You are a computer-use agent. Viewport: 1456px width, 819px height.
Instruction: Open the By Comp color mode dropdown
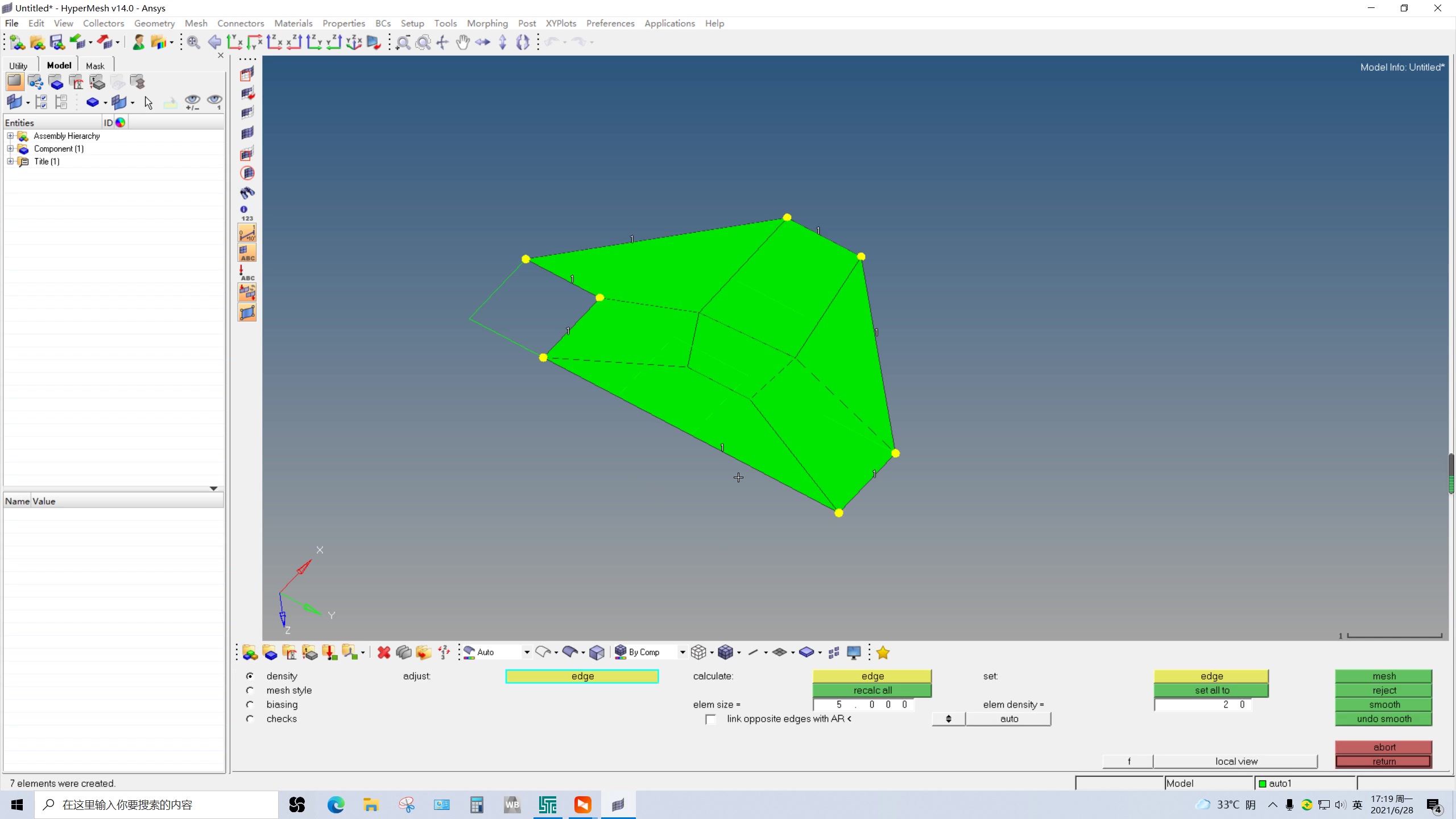[x=682, y=652]
